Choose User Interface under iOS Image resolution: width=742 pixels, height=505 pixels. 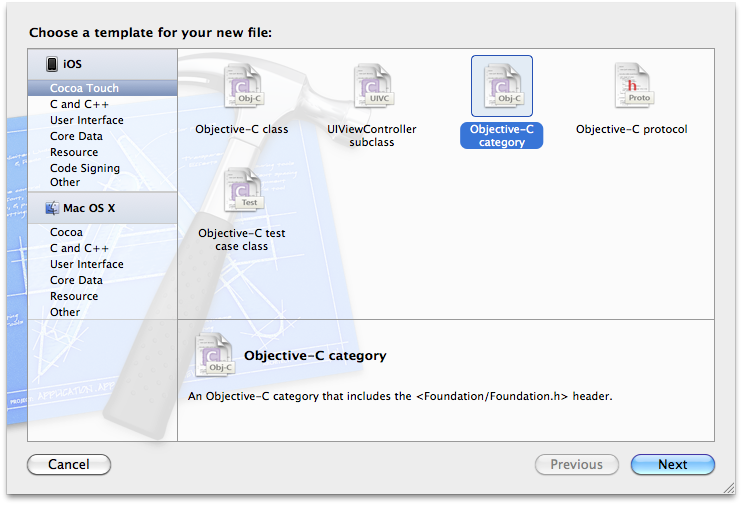coord(103,120)
